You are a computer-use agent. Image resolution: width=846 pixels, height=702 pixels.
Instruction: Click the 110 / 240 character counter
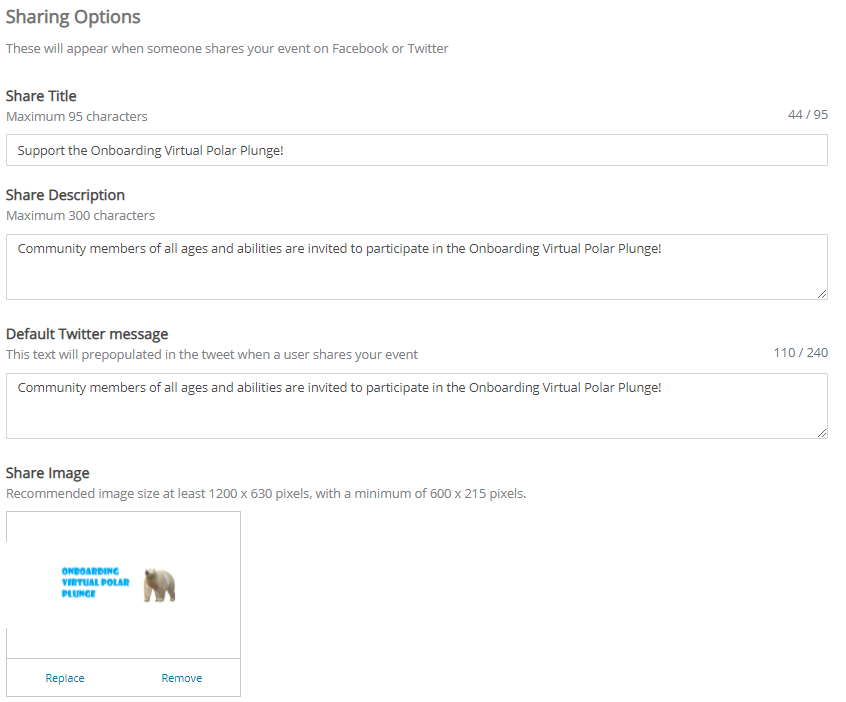pyautogui.click(x=800, y=353)
